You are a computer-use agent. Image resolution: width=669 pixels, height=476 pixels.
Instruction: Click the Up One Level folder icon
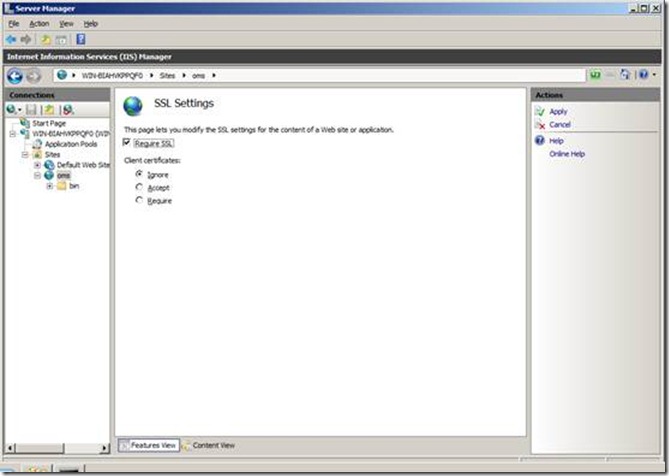click(x=46, y=40)
